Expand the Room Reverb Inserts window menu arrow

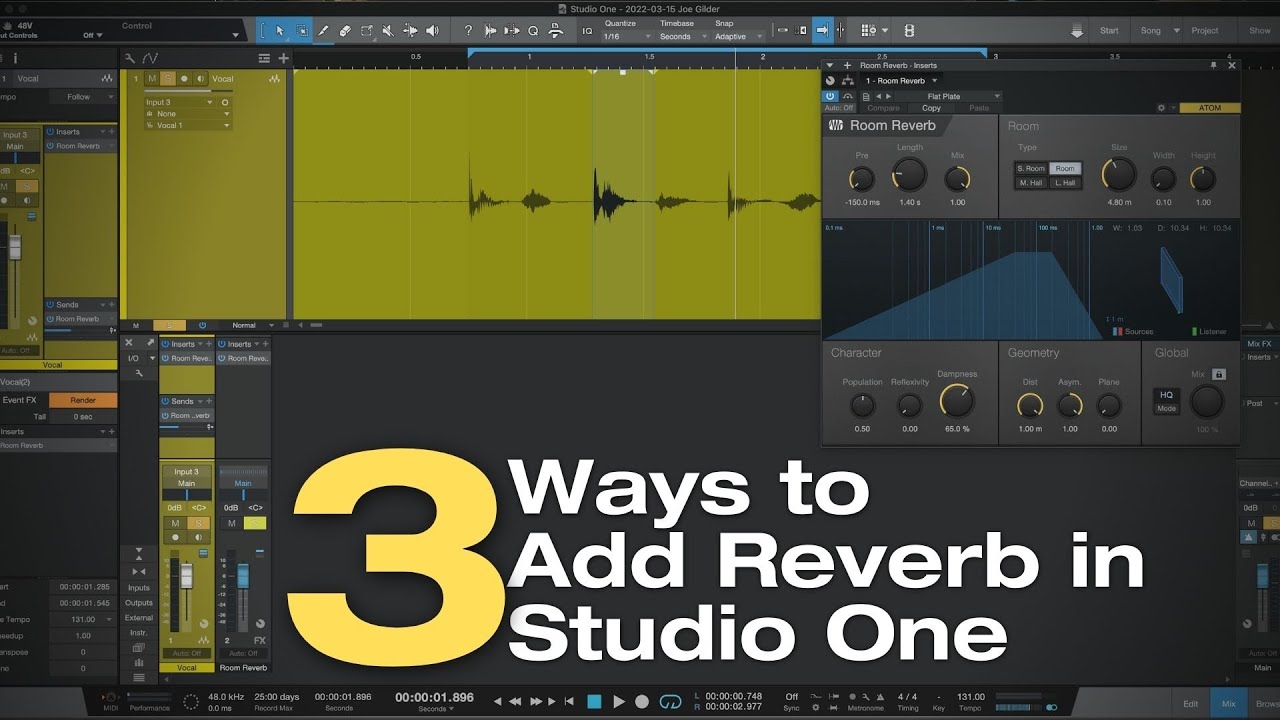pyautogui.click(x=830, y=65)
